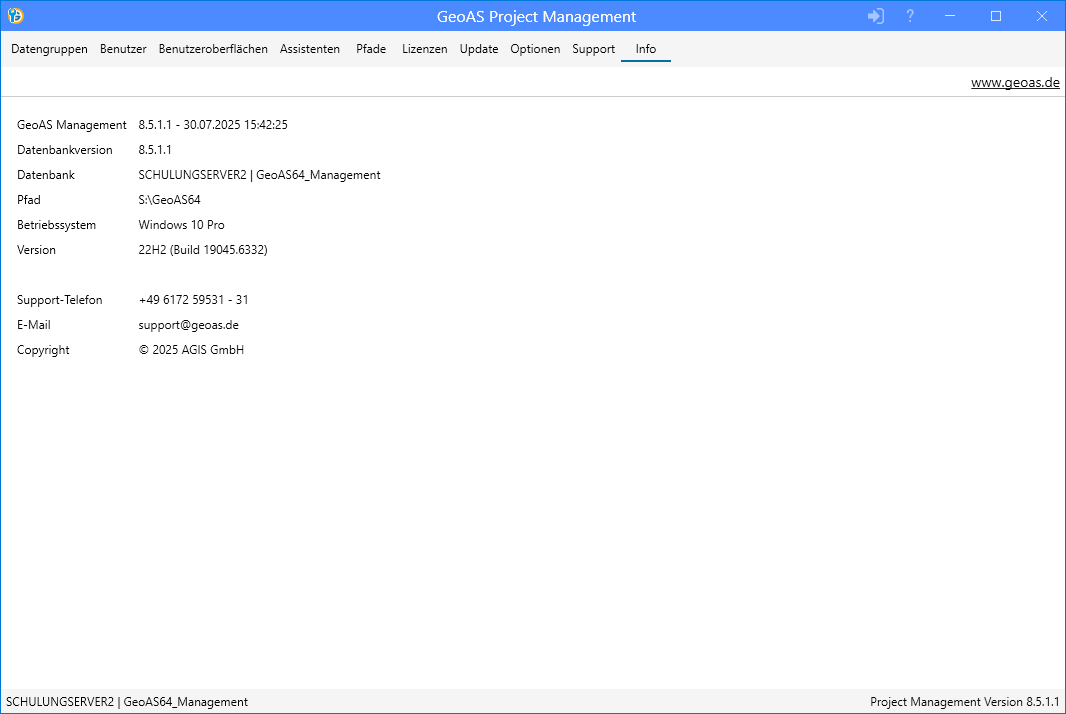1066x714 pixels.
Task: Go to the Assistenten tab
Action: pyautogui.click(x=310, y=49)
